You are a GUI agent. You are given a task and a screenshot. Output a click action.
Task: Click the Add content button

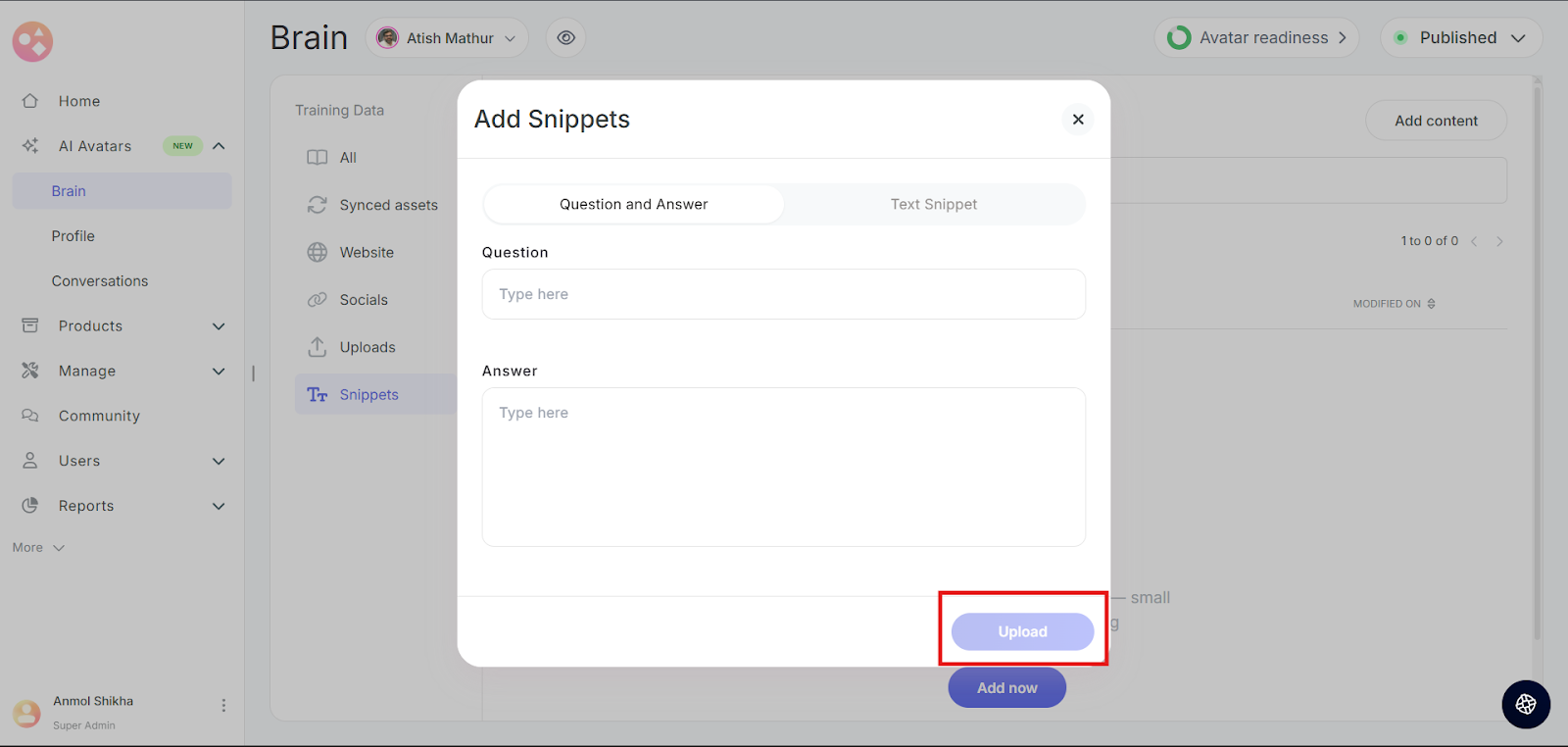click(x=1436, y=121)
